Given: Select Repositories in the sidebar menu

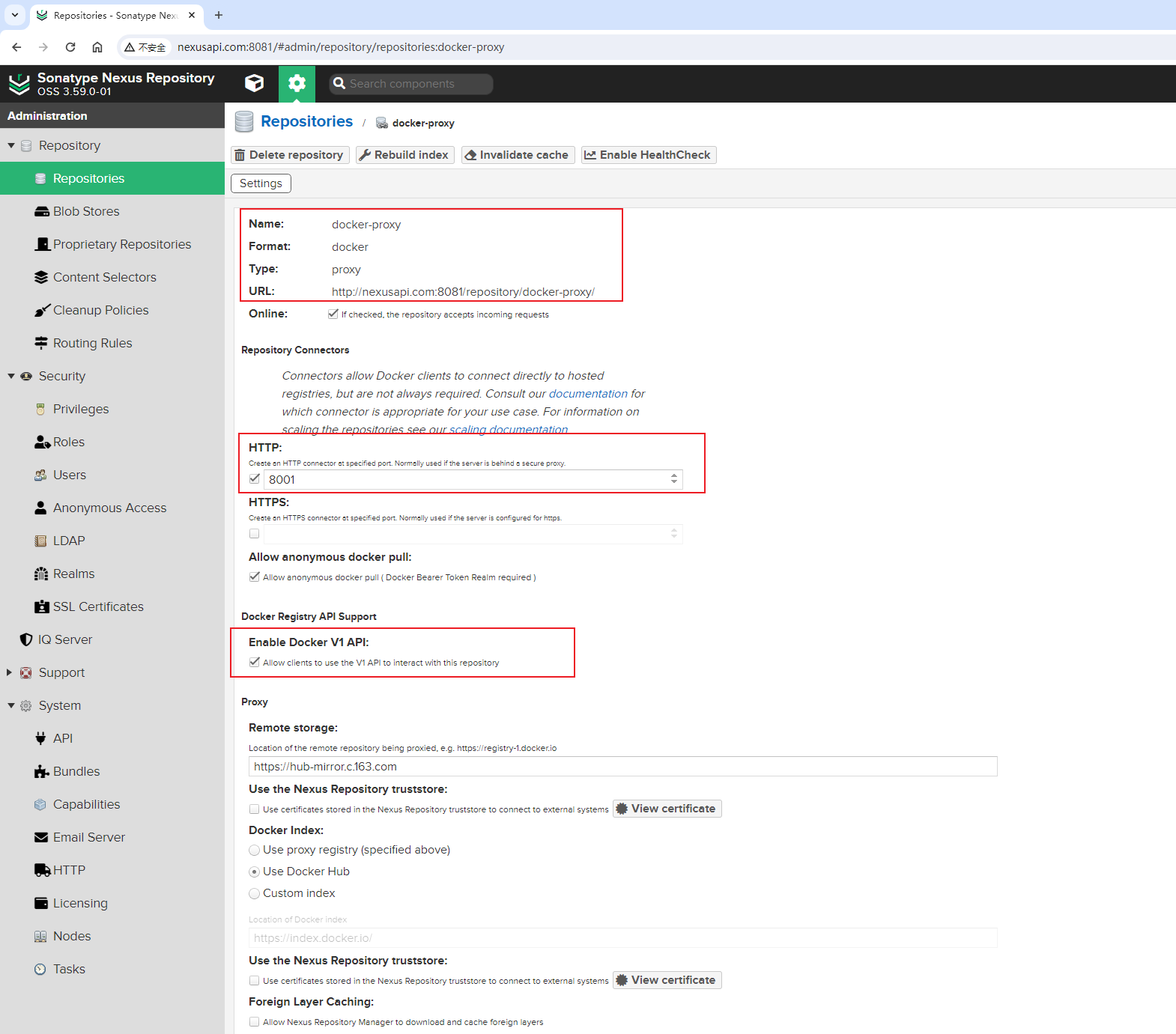Looking at the screenshot, I should click(112, 178).
